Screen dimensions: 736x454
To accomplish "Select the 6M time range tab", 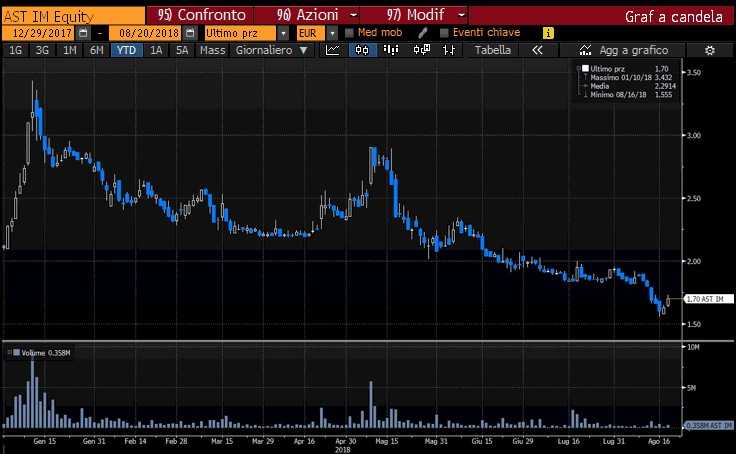I will [96, 50].
